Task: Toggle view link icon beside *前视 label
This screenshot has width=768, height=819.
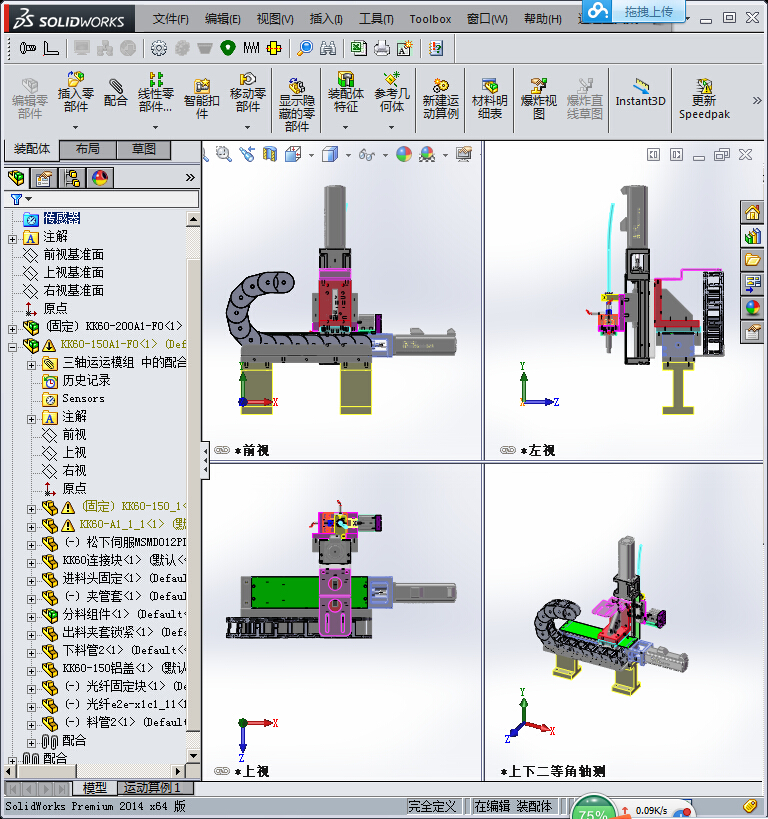Action: tap(222, 450)
